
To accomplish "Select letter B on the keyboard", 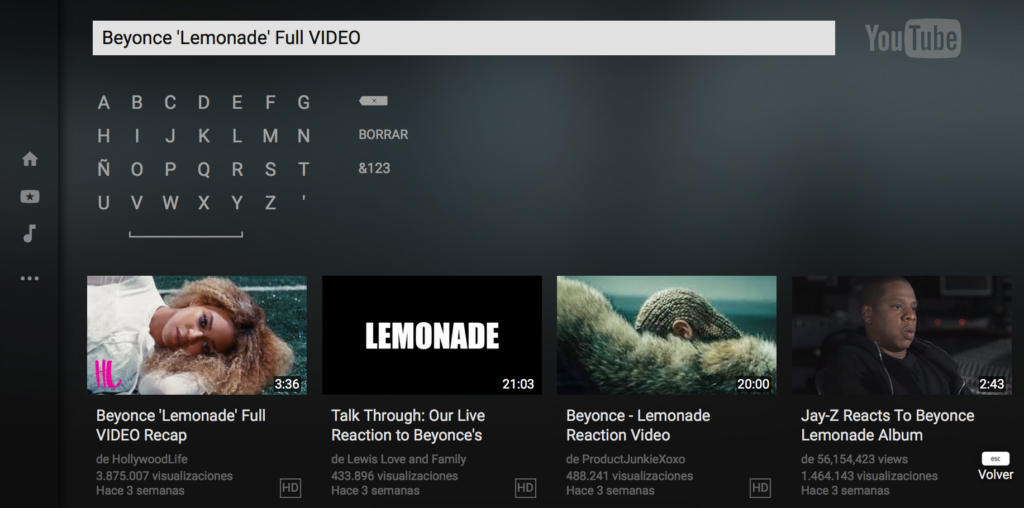I will coord(136,103).
